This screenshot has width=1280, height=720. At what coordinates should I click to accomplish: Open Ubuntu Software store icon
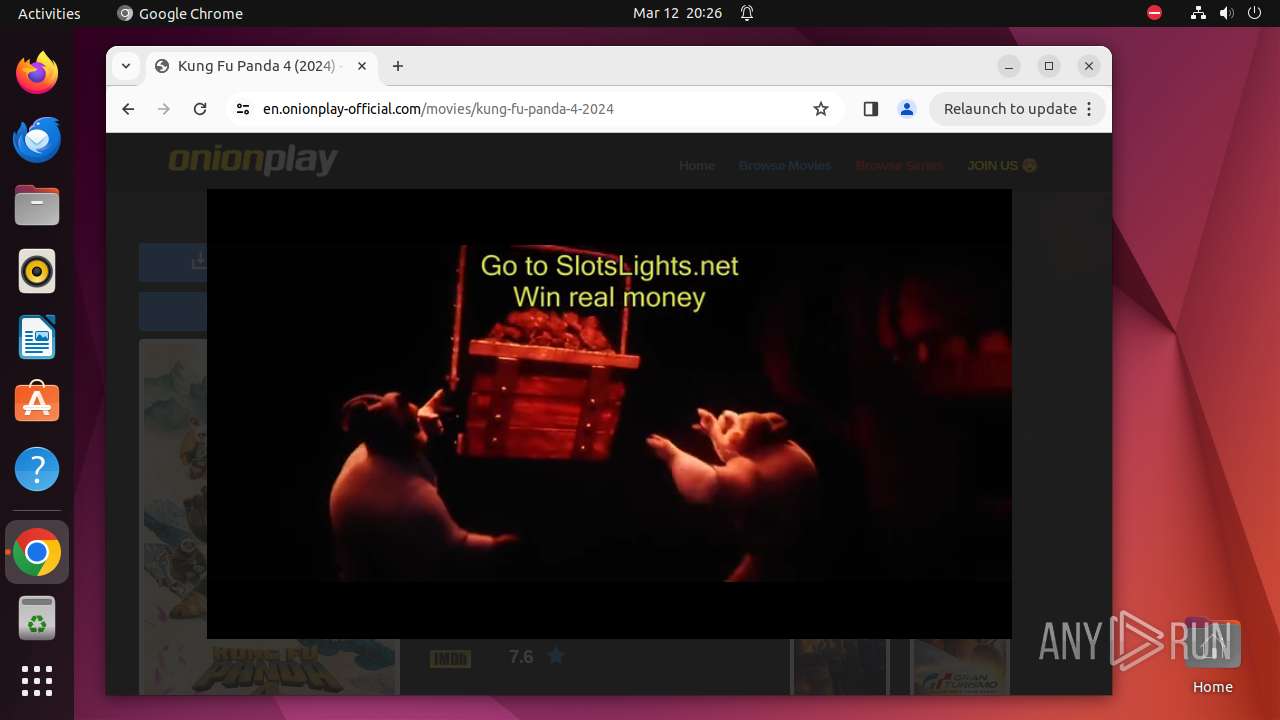point(37,402)
